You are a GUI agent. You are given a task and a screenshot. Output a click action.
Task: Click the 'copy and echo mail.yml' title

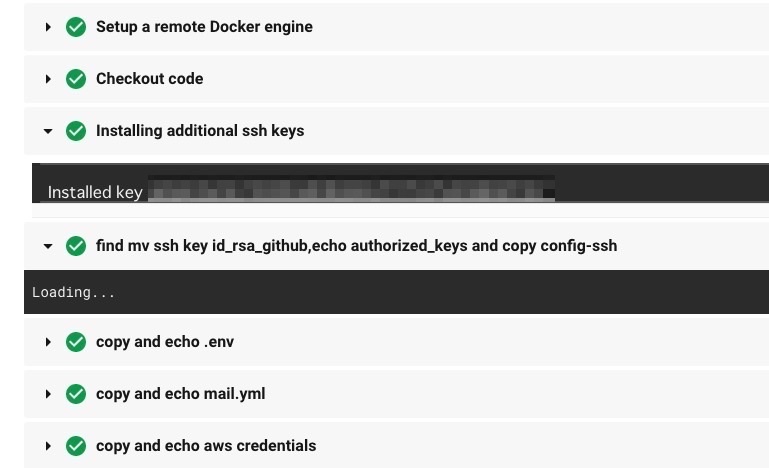click(x=180, y=394)
